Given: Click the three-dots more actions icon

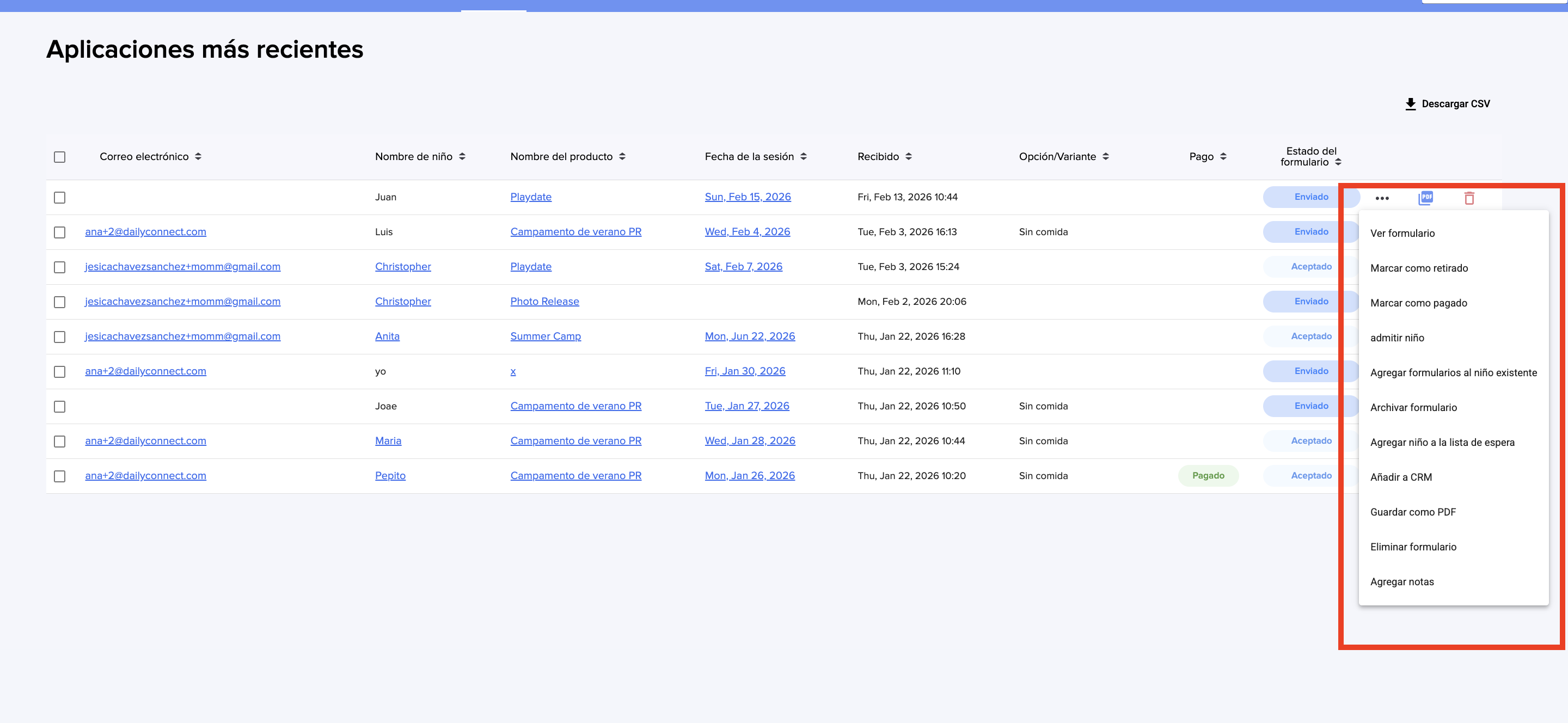Looking at the screenshot, I should point(1382,198).
